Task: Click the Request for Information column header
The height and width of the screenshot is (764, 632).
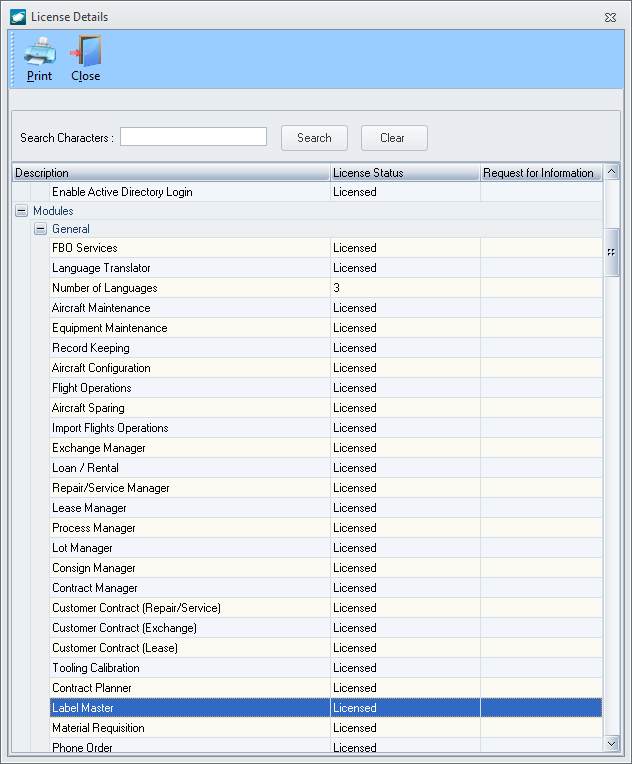Action: [x=541, y=172]
